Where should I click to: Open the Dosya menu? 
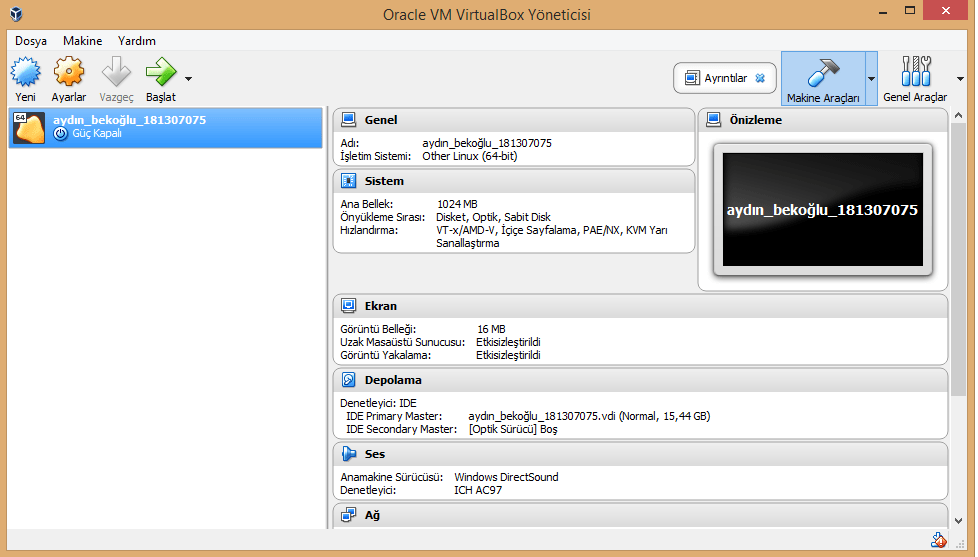[x=31, y=41]
